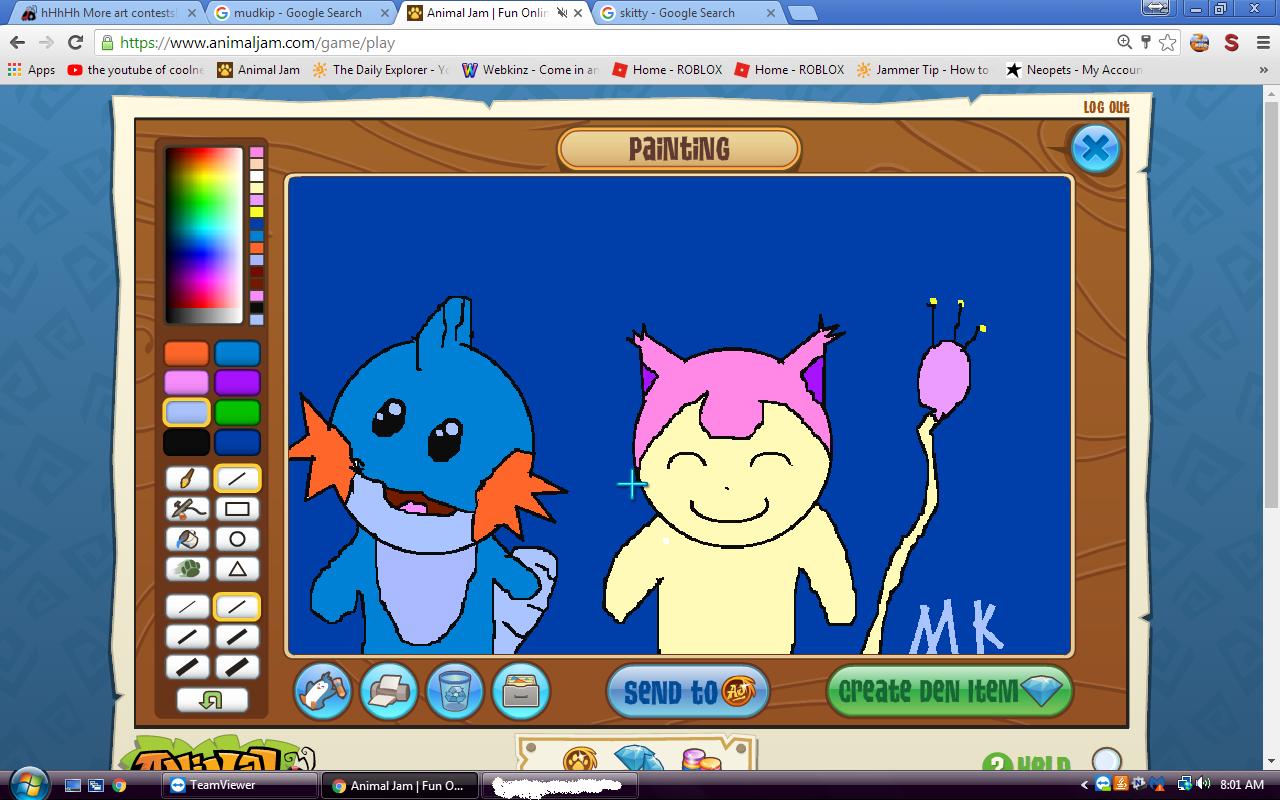Open the file drawer storage icon
This screenshot has width=1280, height=800.
tap(521, 691)
